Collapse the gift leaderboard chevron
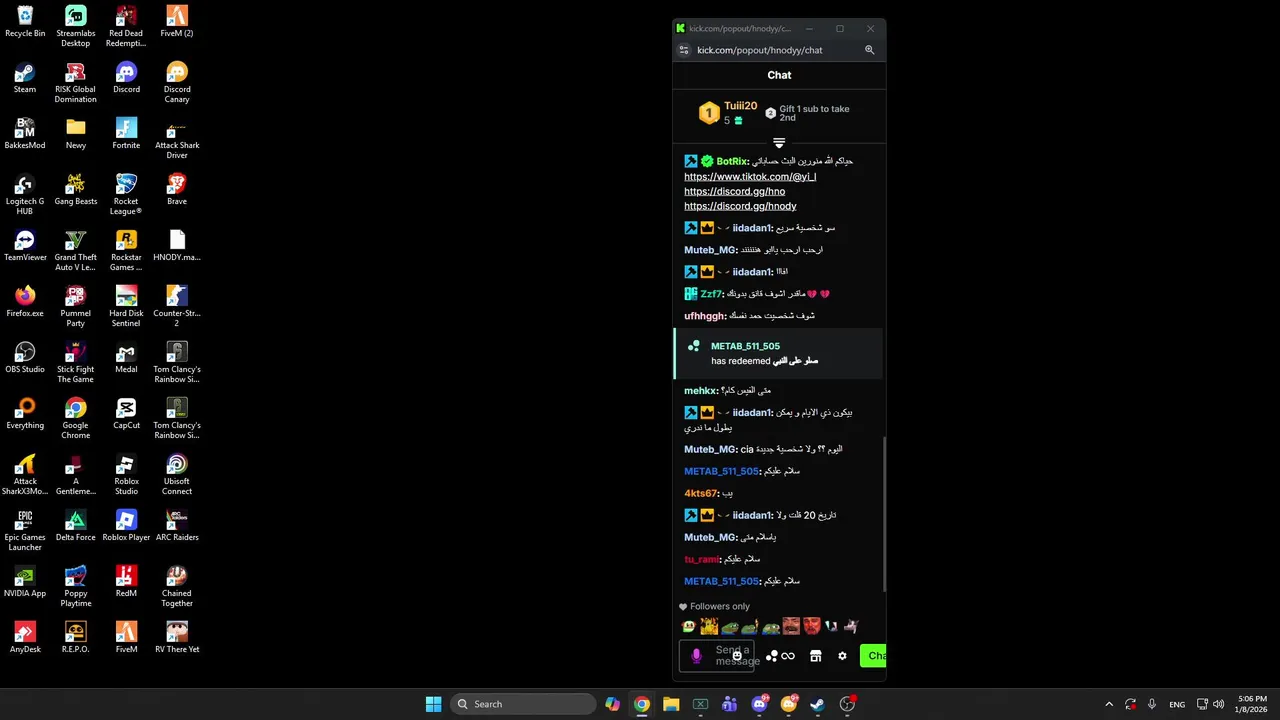Viewport: 1280px width, 720px height. click(779, 143)
